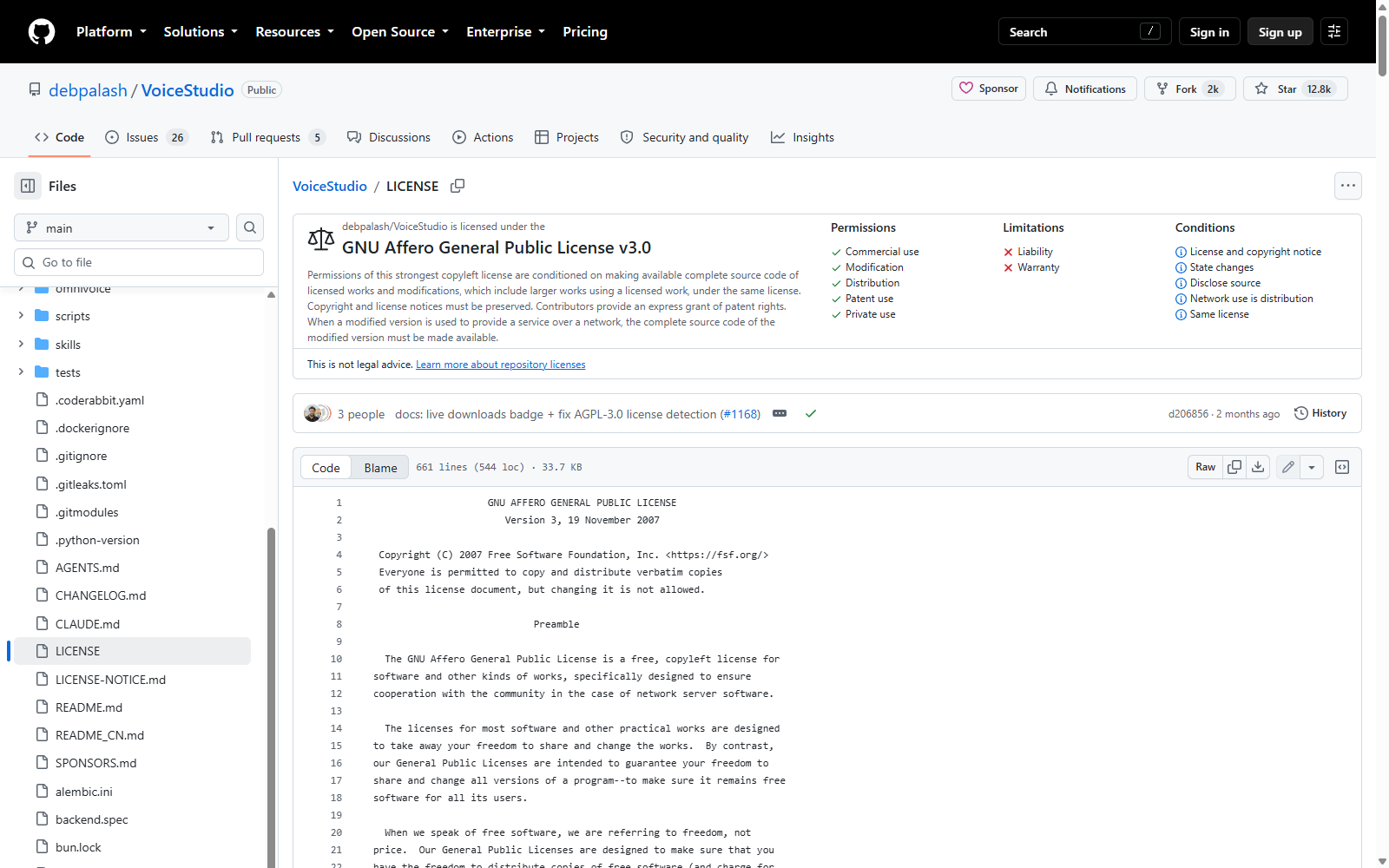The height and width of the screenshot is (868, 1389).
Task: Sponsor this repository
Action: pyautogui.click(x=989, y=89)
